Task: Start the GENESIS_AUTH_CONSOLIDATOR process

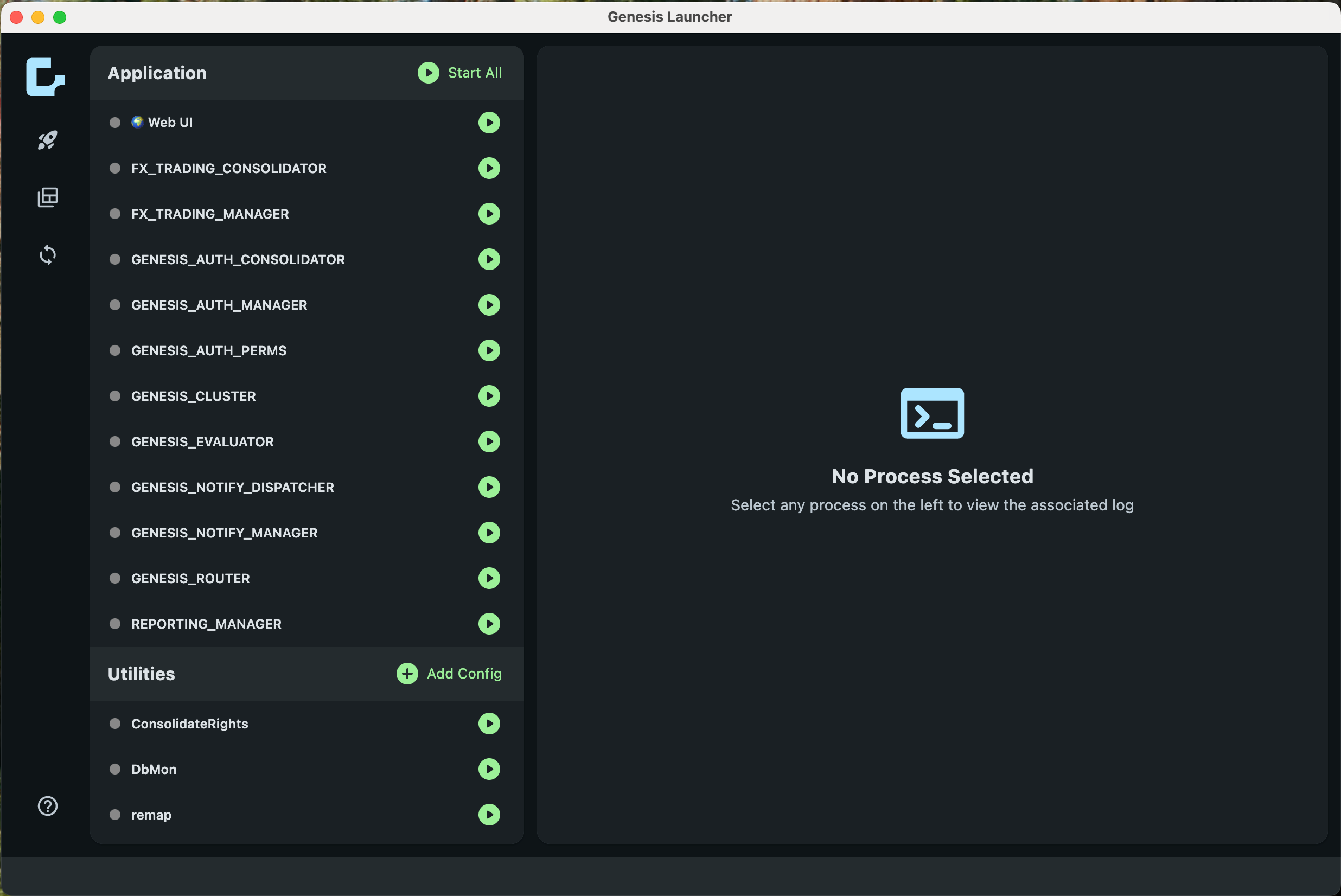Action: click(489, 259)
